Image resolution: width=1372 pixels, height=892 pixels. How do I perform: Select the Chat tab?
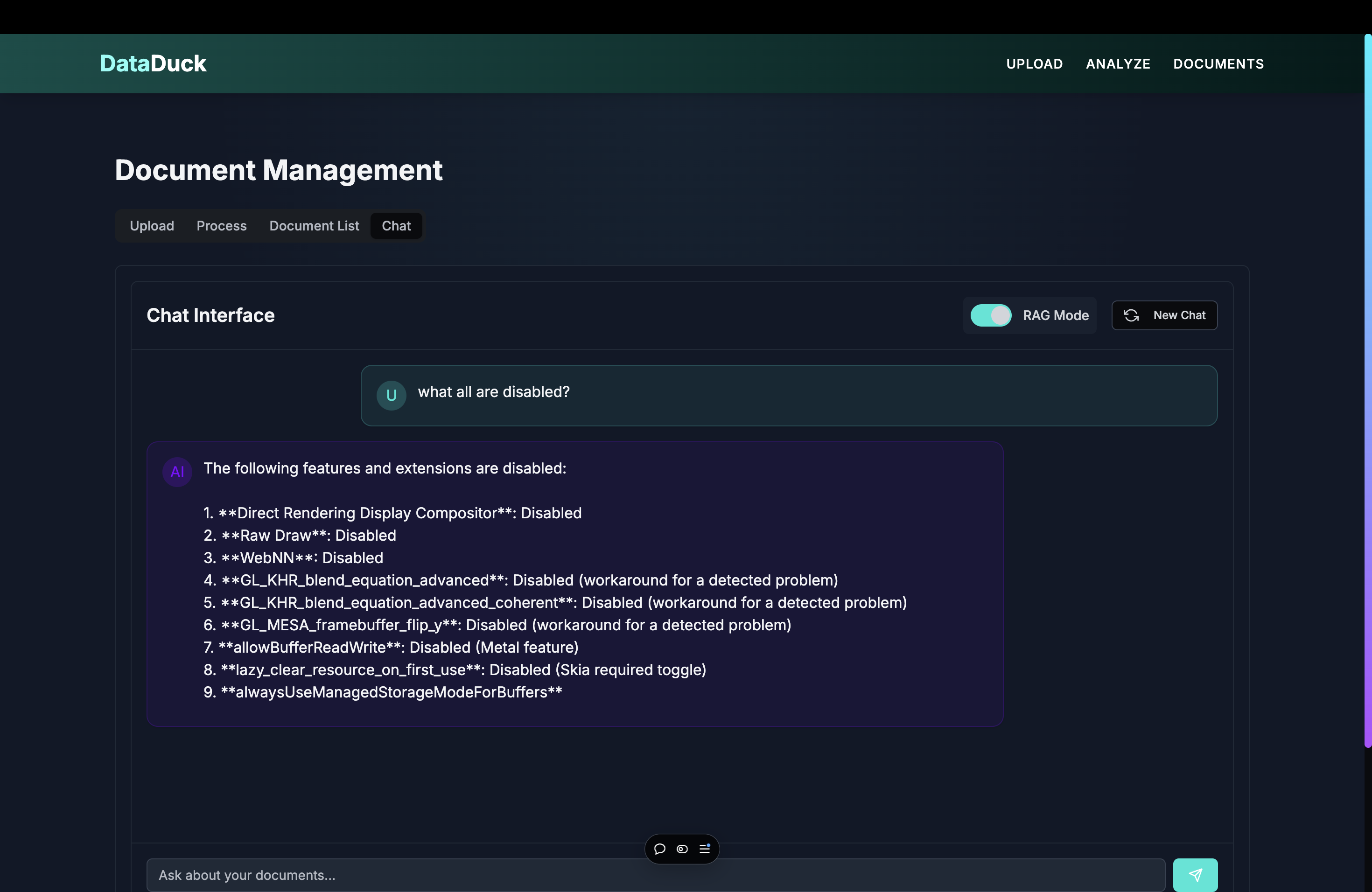[396, 226]
